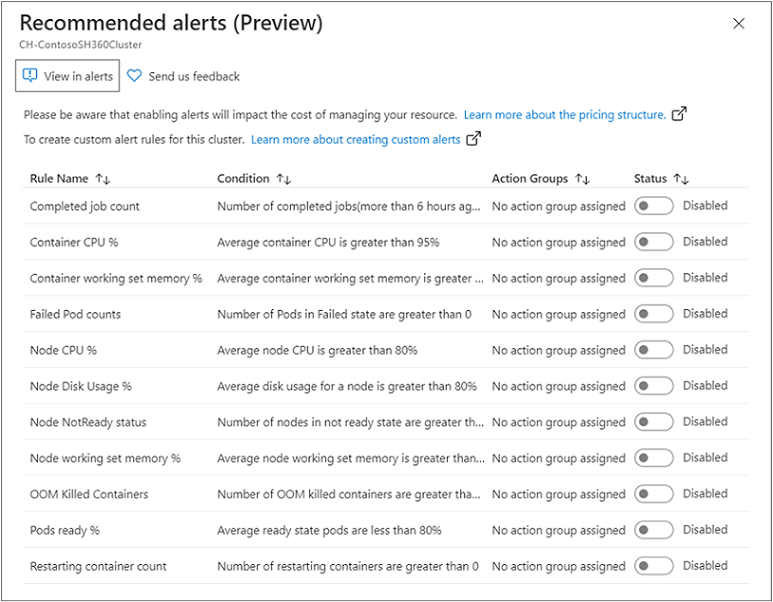
Task: Sort by Action Groups column arrows
Action: coord(583,179)
